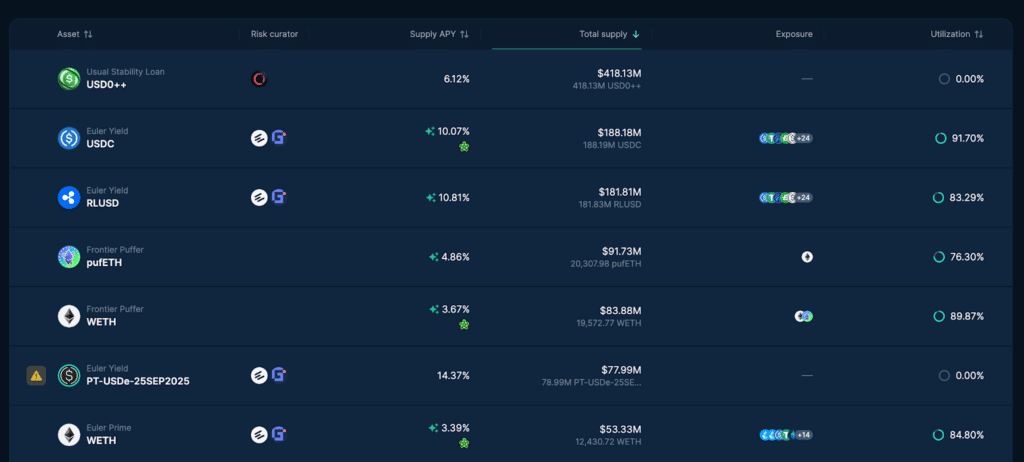The image size is (1024, 462).
Task: Click the Gauntlet G curator icon in USDC row
Action: click(279, 138)
